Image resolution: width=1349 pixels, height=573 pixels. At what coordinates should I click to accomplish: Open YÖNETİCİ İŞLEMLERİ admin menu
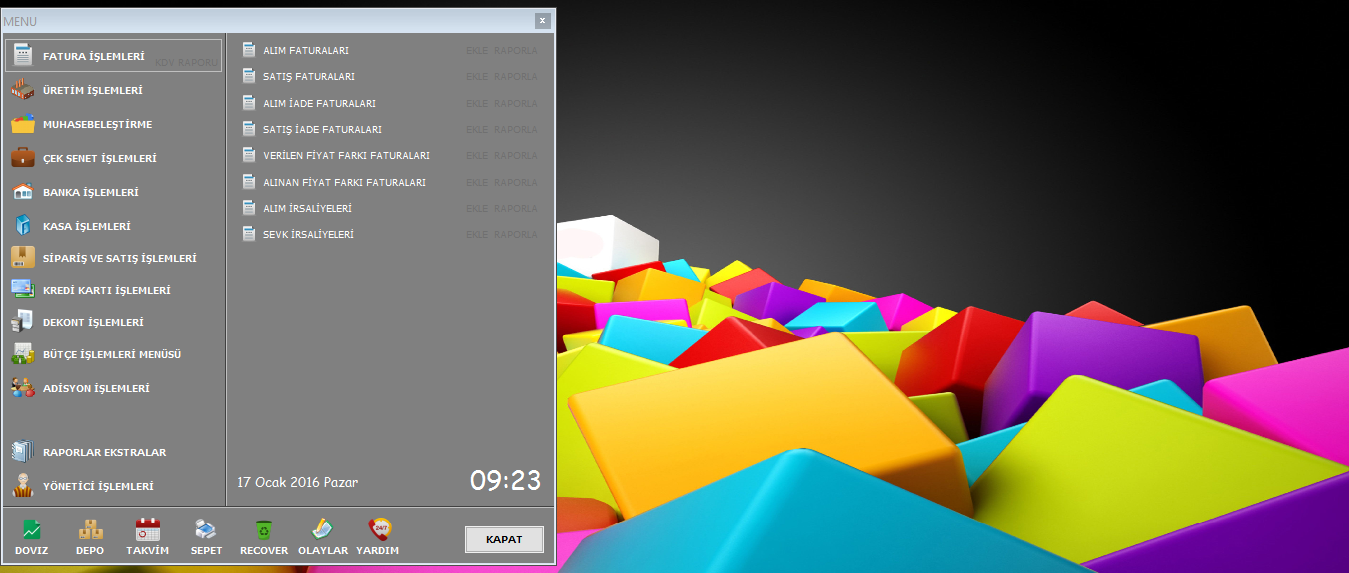coord(98,486)
